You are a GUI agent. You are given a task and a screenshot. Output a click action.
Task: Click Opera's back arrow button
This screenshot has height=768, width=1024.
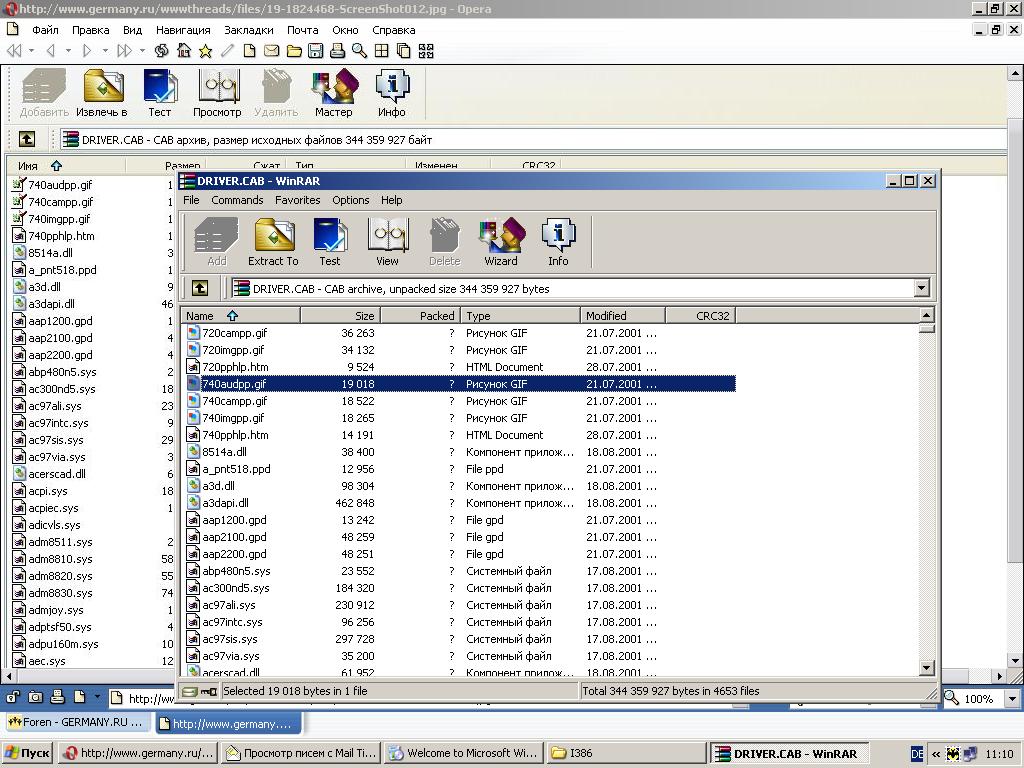(50, 51)
